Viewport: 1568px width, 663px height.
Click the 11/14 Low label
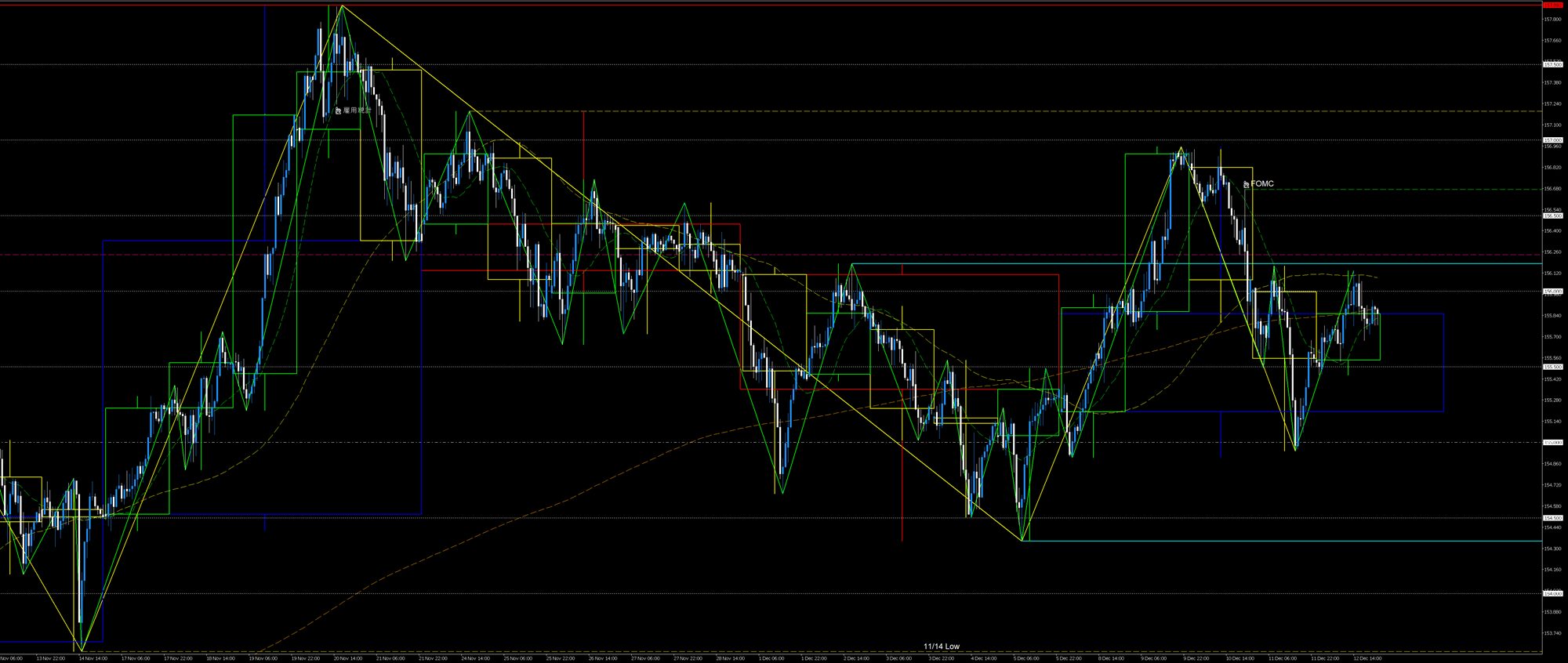pyautogui.click(x=941, y=647)
